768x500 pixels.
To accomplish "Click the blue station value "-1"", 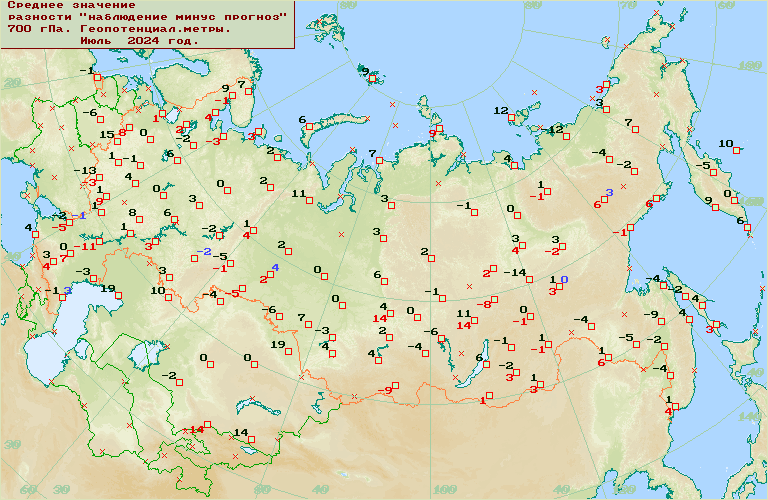I will 79,216.
